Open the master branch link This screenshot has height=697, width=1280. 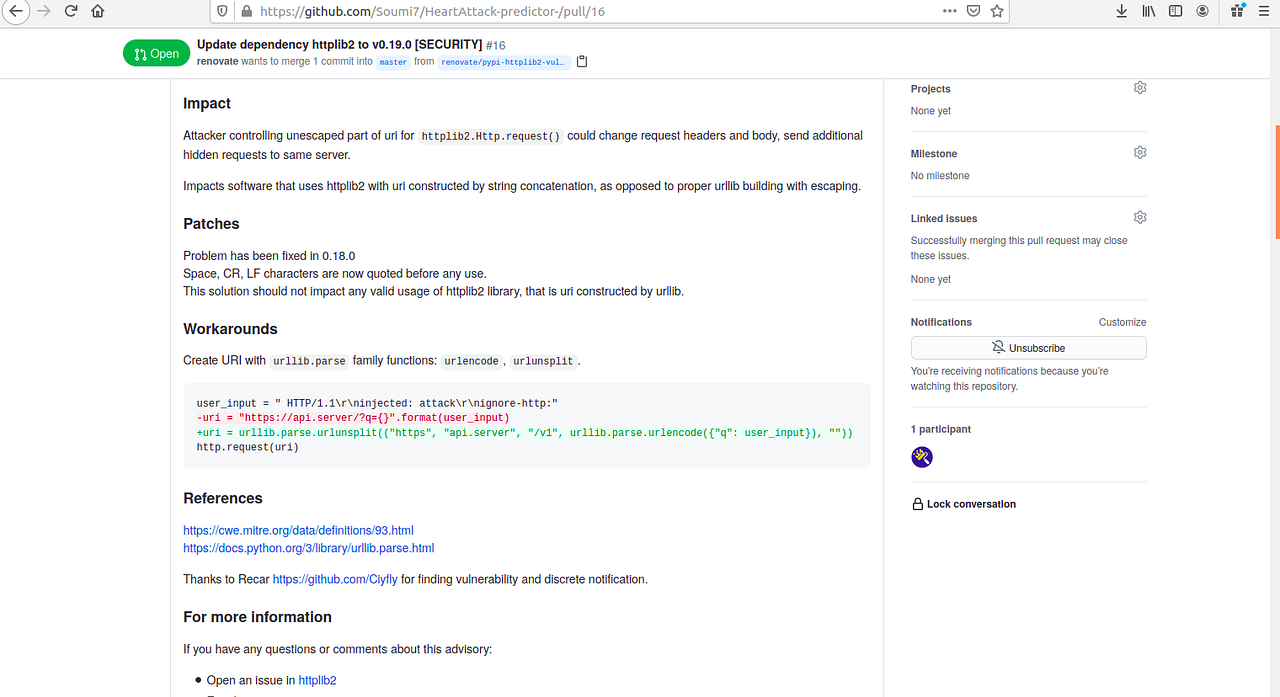(x=392, y=61)
